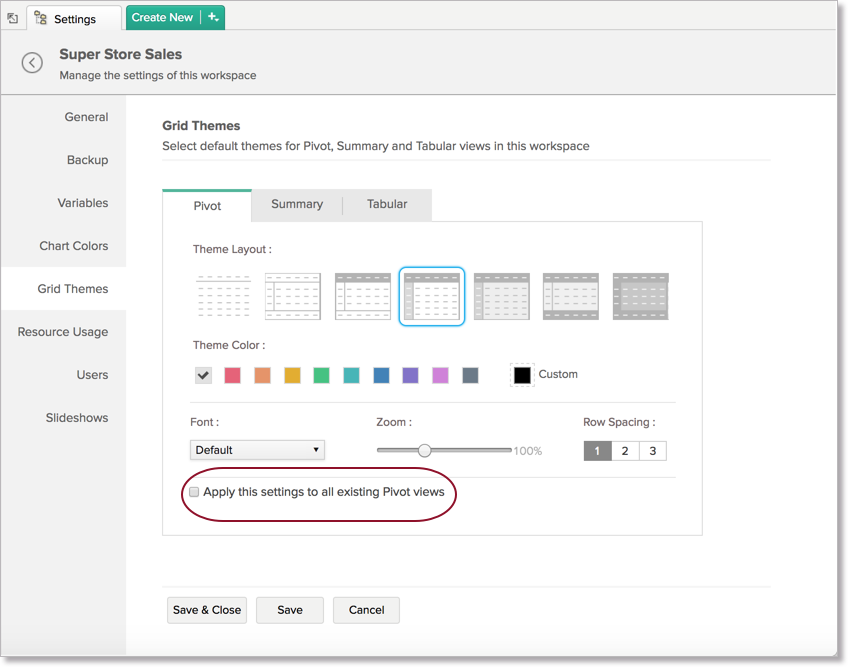Open Chart Colors in the sidebar
The image size is (848, 667).
(x=73, y=246)
